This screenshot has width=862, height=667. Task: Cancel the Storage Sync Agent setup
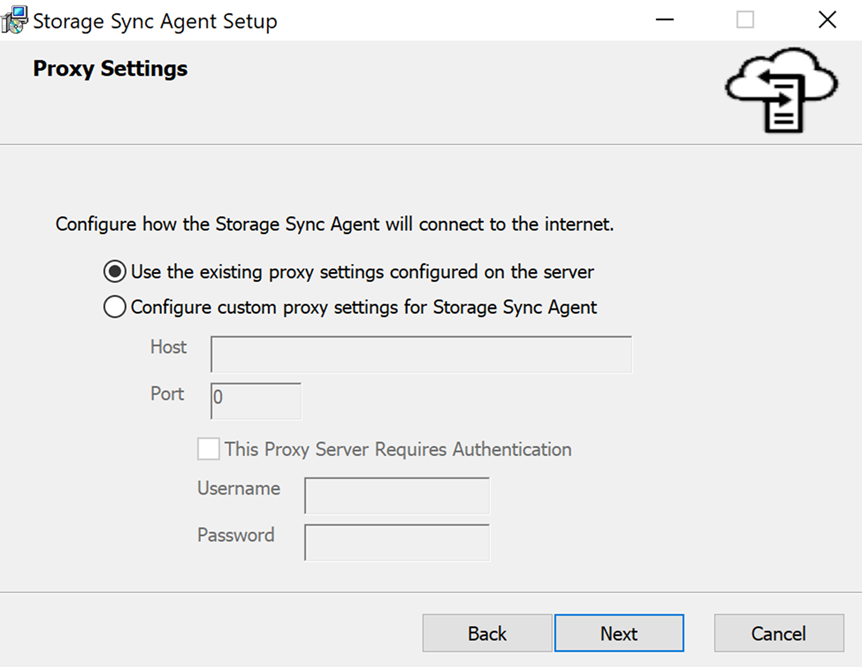tap(778, 633)
